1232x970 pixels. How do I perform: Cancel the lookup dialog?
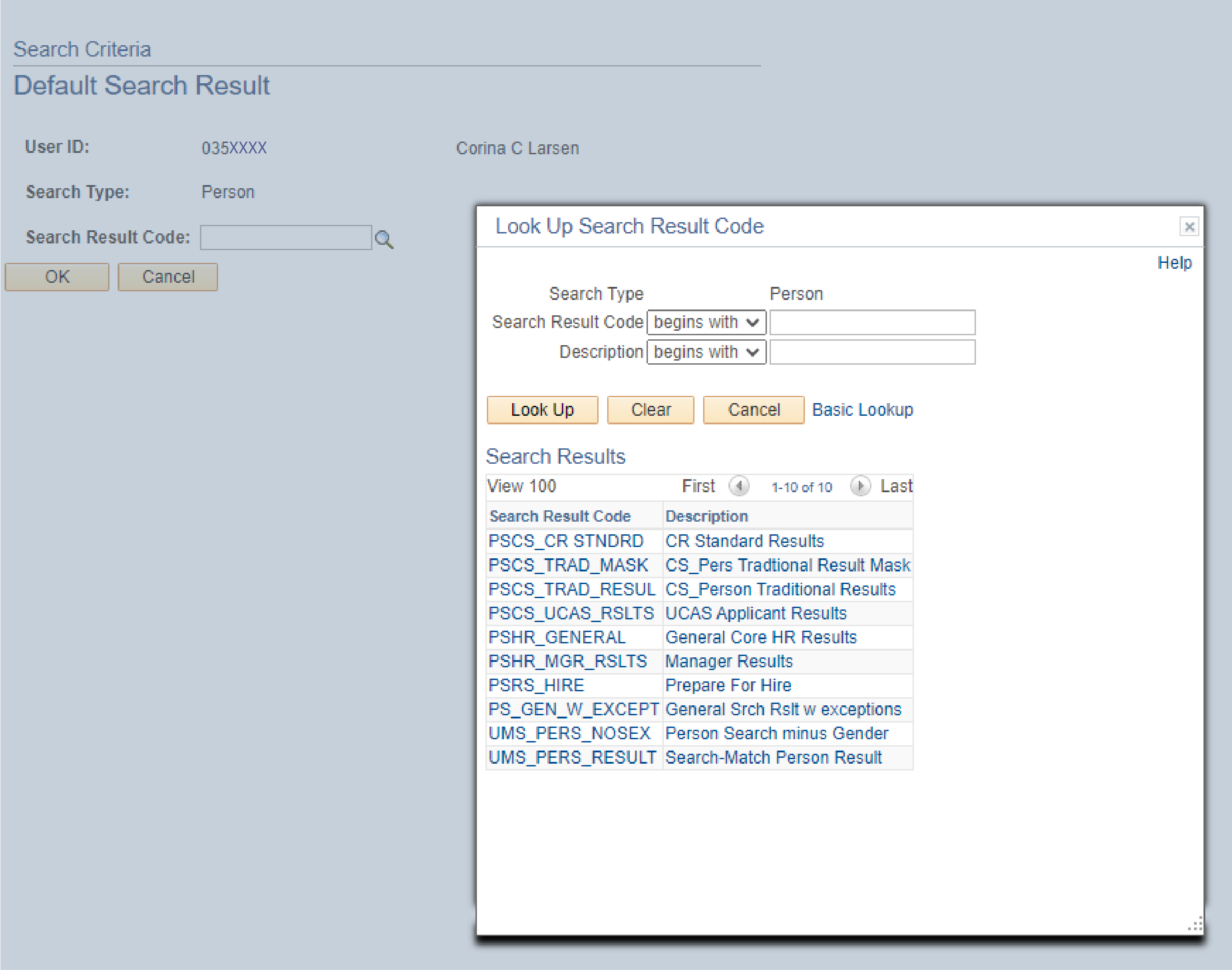(754, 410)
